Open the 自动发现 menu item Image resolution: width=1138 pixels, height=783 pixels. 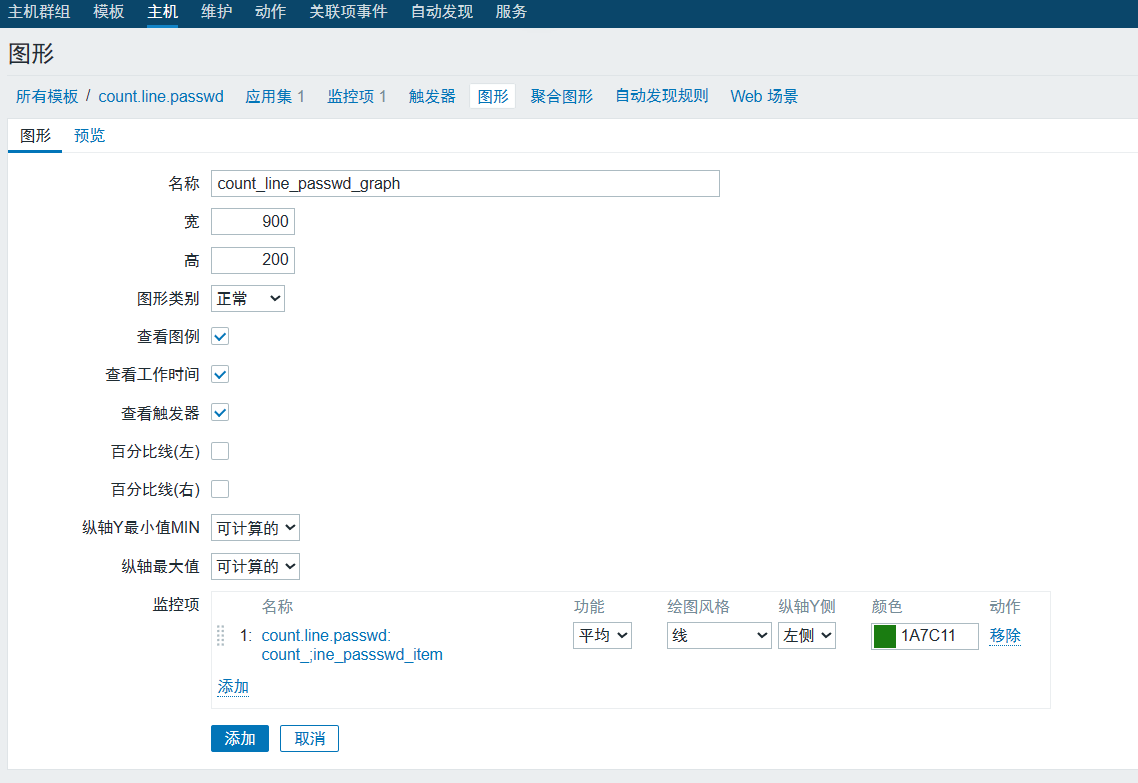point(441,12)
